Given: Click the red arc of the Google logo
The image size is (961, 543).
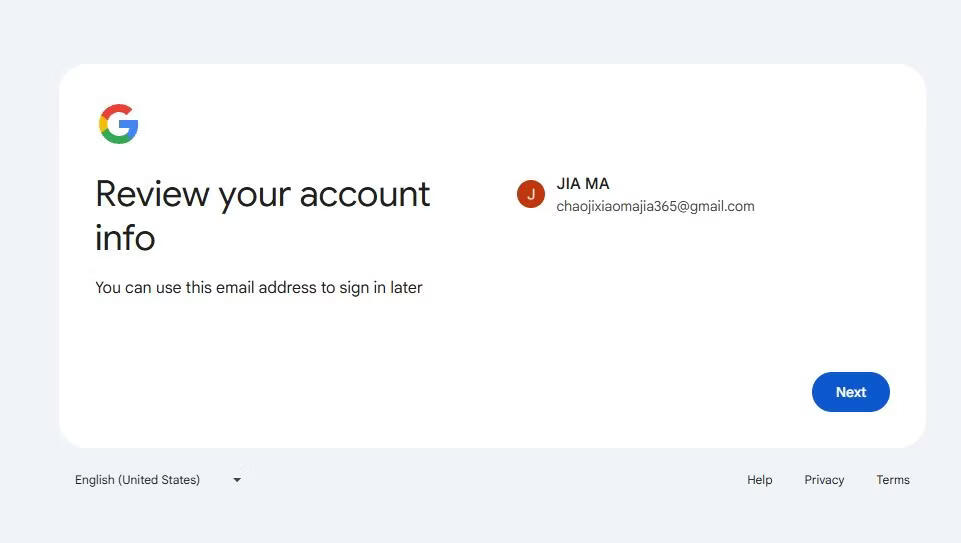Looking at the screenshot, I should tap(115, 108).
